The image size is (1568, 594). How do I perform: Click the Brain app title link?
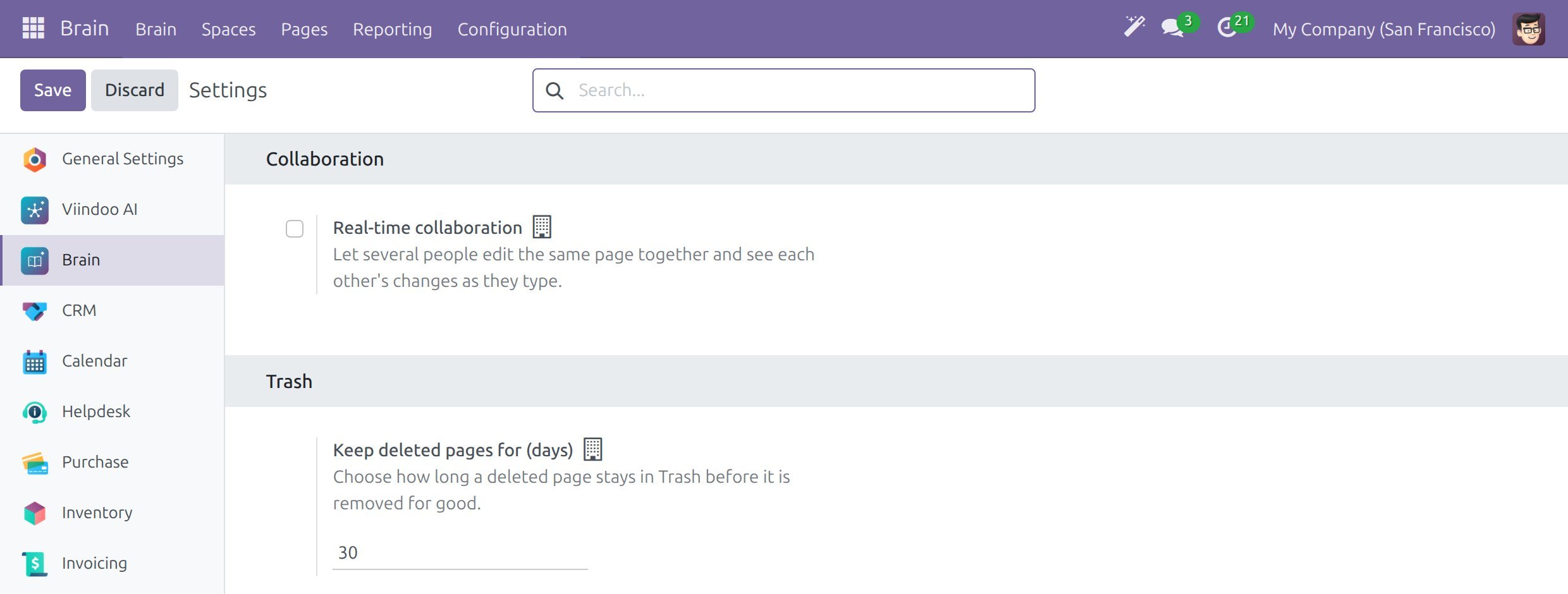(85, 28)
